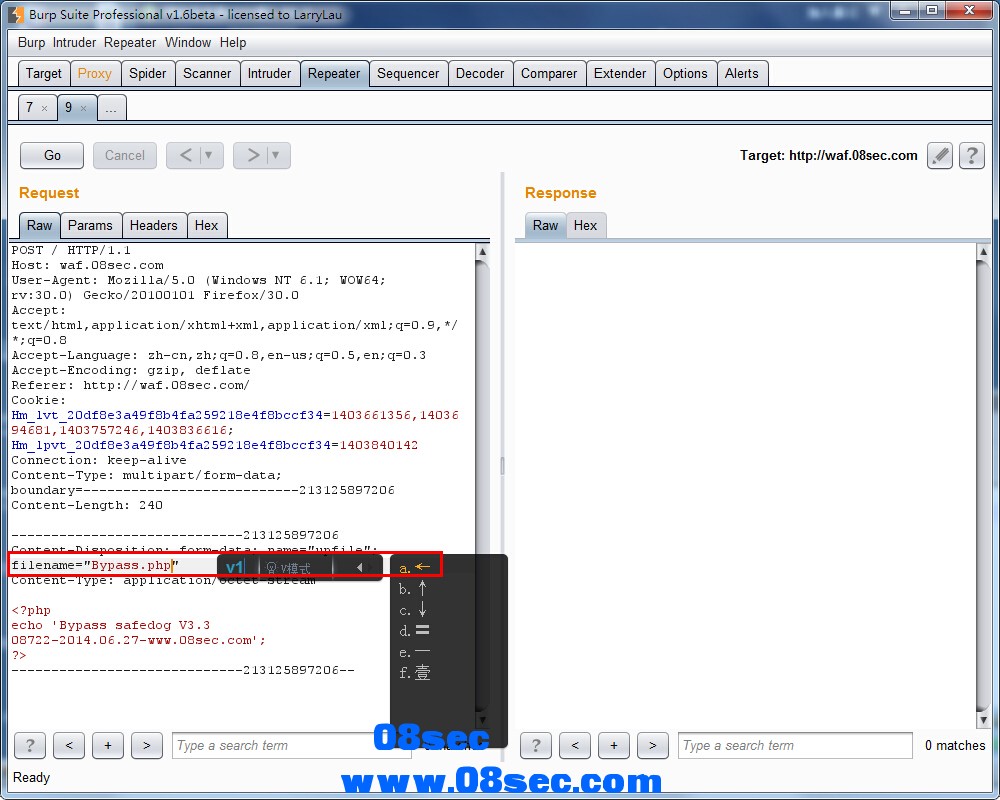This screenshot has width=1000, height=800.
Task: Click the POST / HTTP/1.1 line
Action: click(x=71, y=250)
